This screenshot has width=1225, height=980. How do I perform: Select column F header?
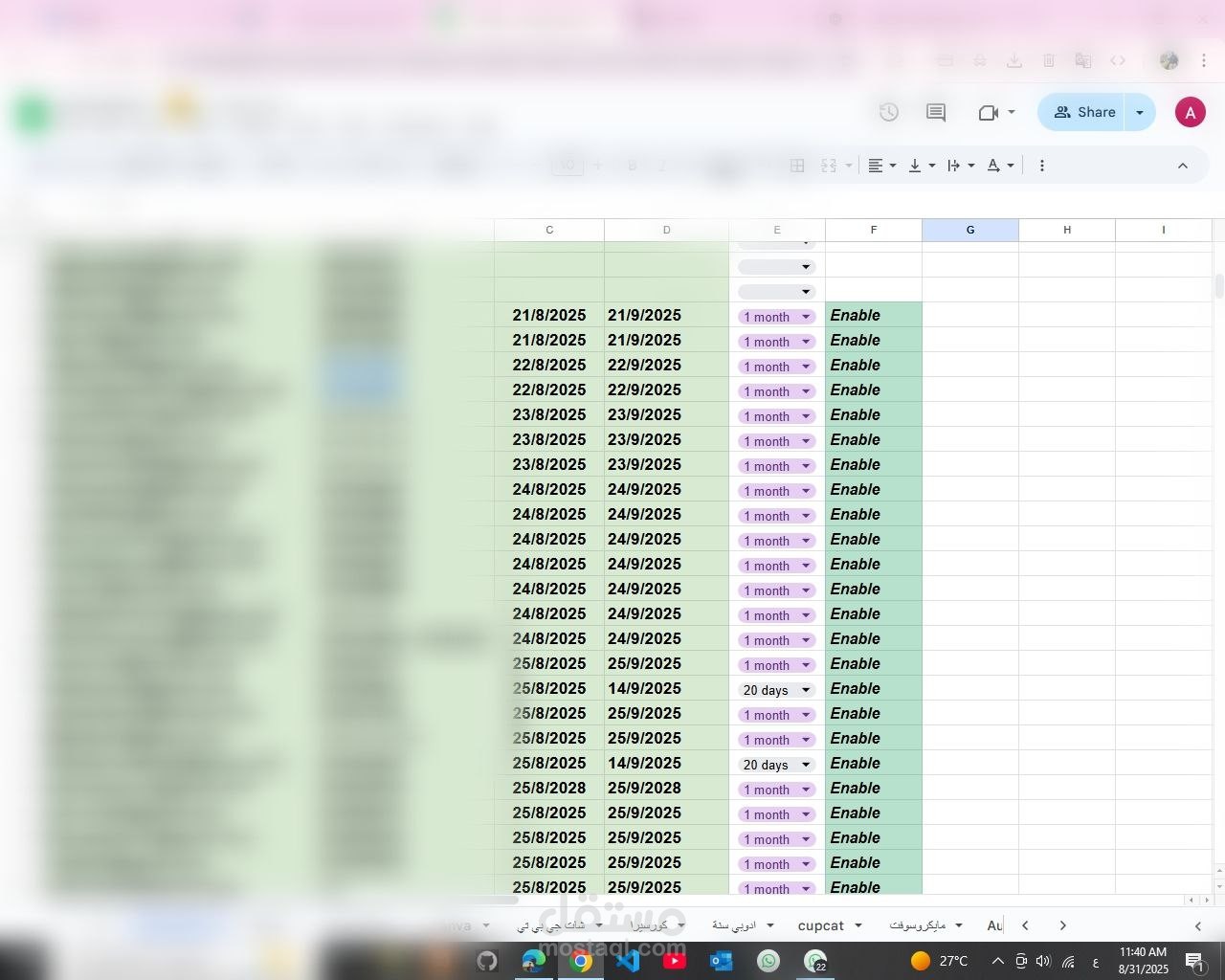coord(874,230)
